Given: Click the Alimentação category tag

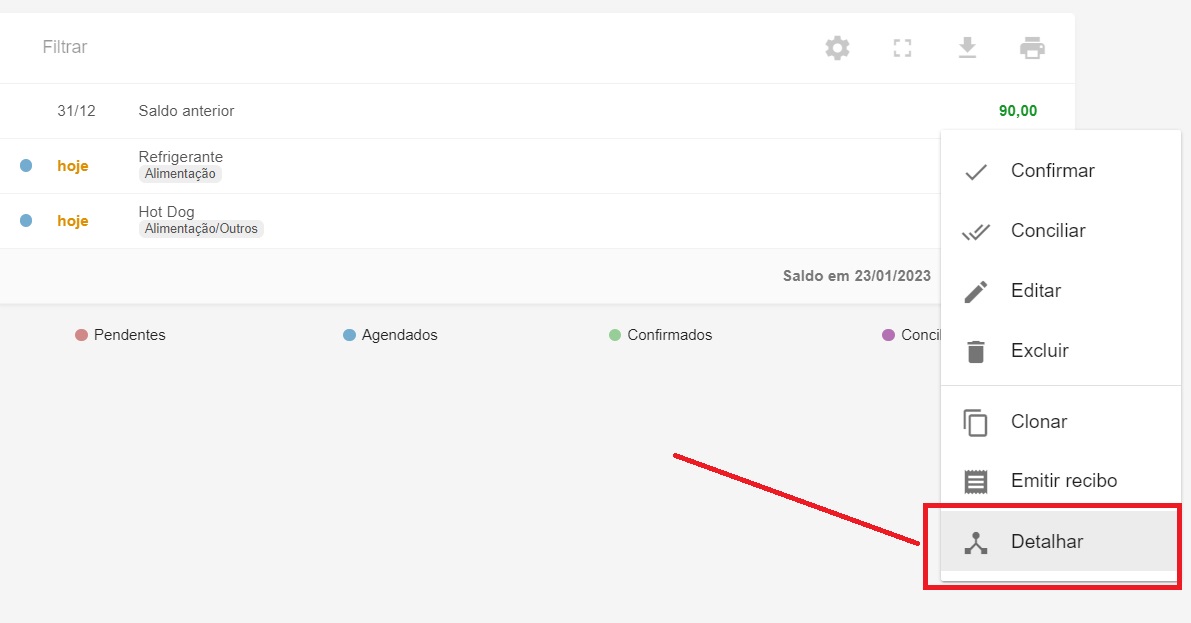Looking at the screenshot, I should coord(180,174).
